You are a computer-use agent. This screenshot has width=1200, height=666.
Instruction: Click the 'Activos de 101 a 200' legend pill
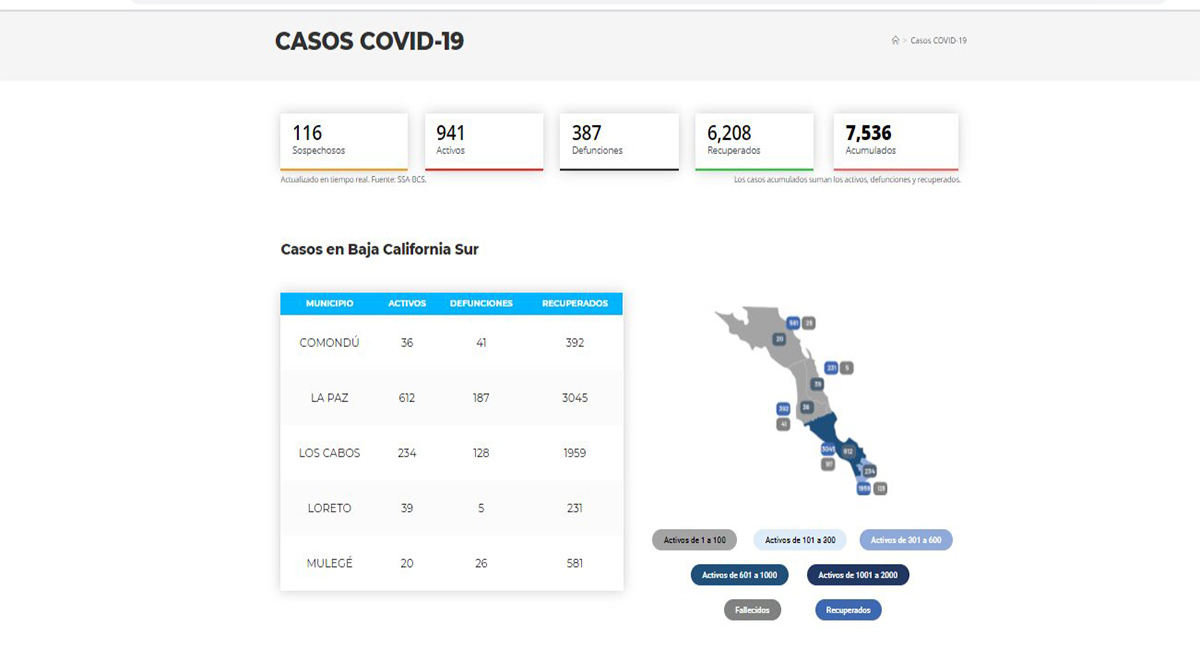point(800,540)
